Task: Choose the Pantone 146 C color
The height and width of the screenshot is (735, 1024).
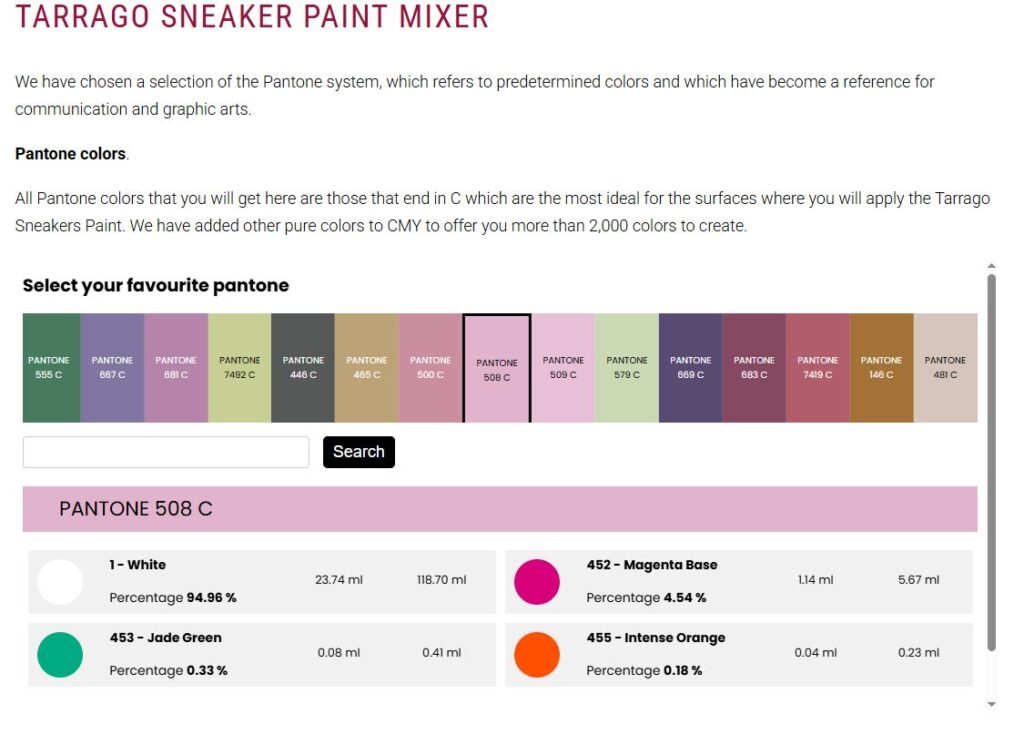Action: pyautogui.click(x=882, y=368)
